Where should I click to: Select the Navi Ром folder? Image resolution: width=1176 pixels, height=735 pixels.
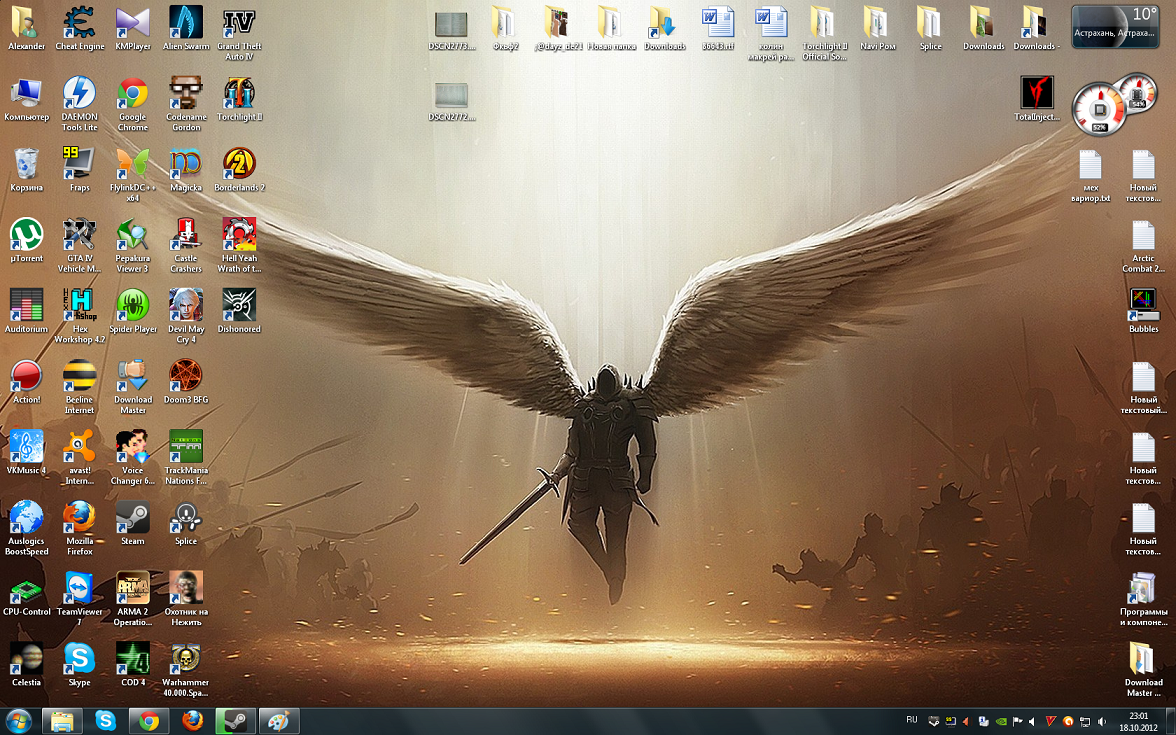pyautogui.click(x=878, y=28)
